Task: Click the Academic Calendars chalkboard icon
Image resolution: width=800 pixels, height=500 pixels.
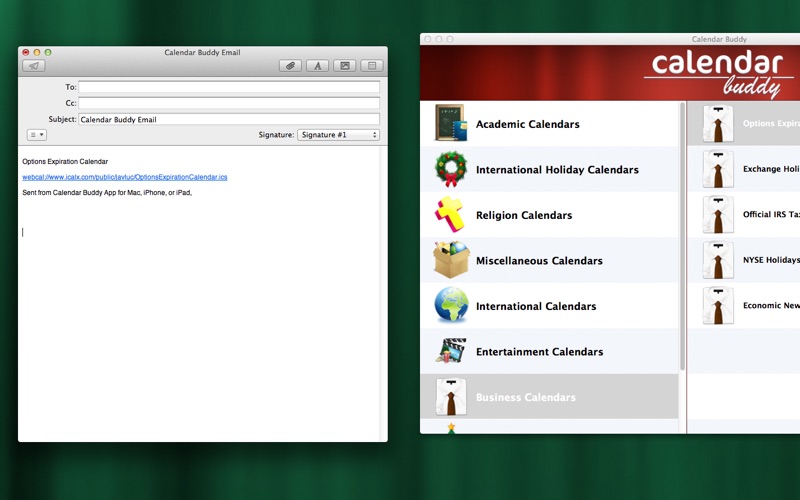Action: coord(451,123)
